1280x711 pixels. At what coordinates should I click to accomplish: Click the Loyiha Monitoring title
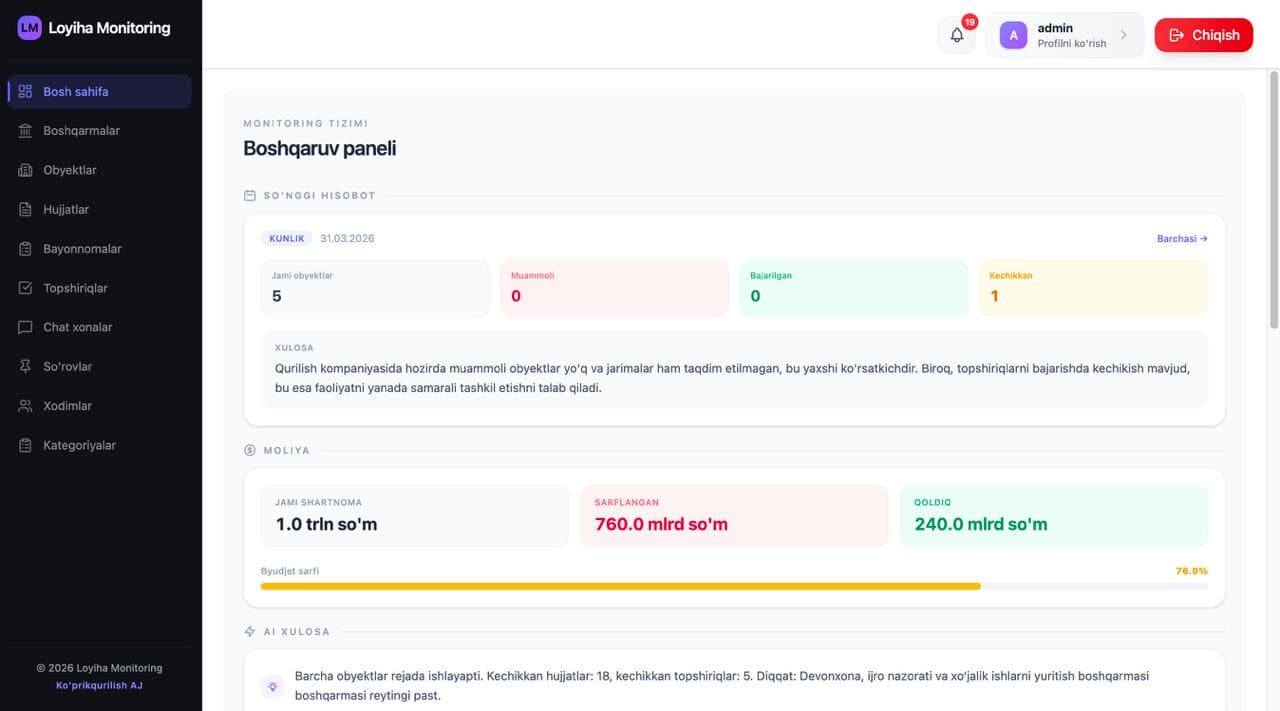(109, 28)
